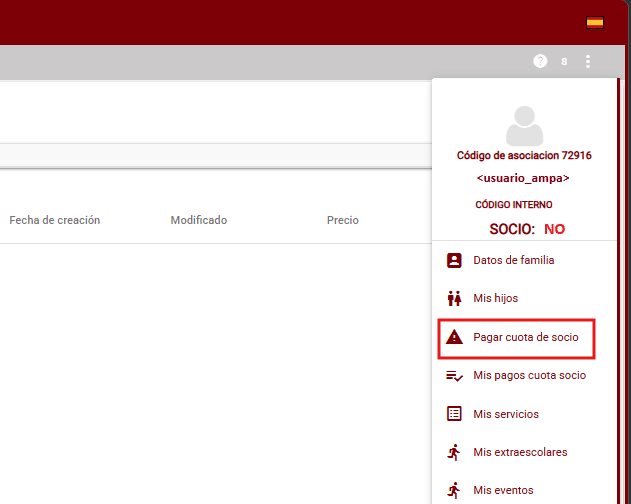The image size is (631, 504).
Task: Click the Mis pagos checklist icon
Action: (x=454, y=376)
